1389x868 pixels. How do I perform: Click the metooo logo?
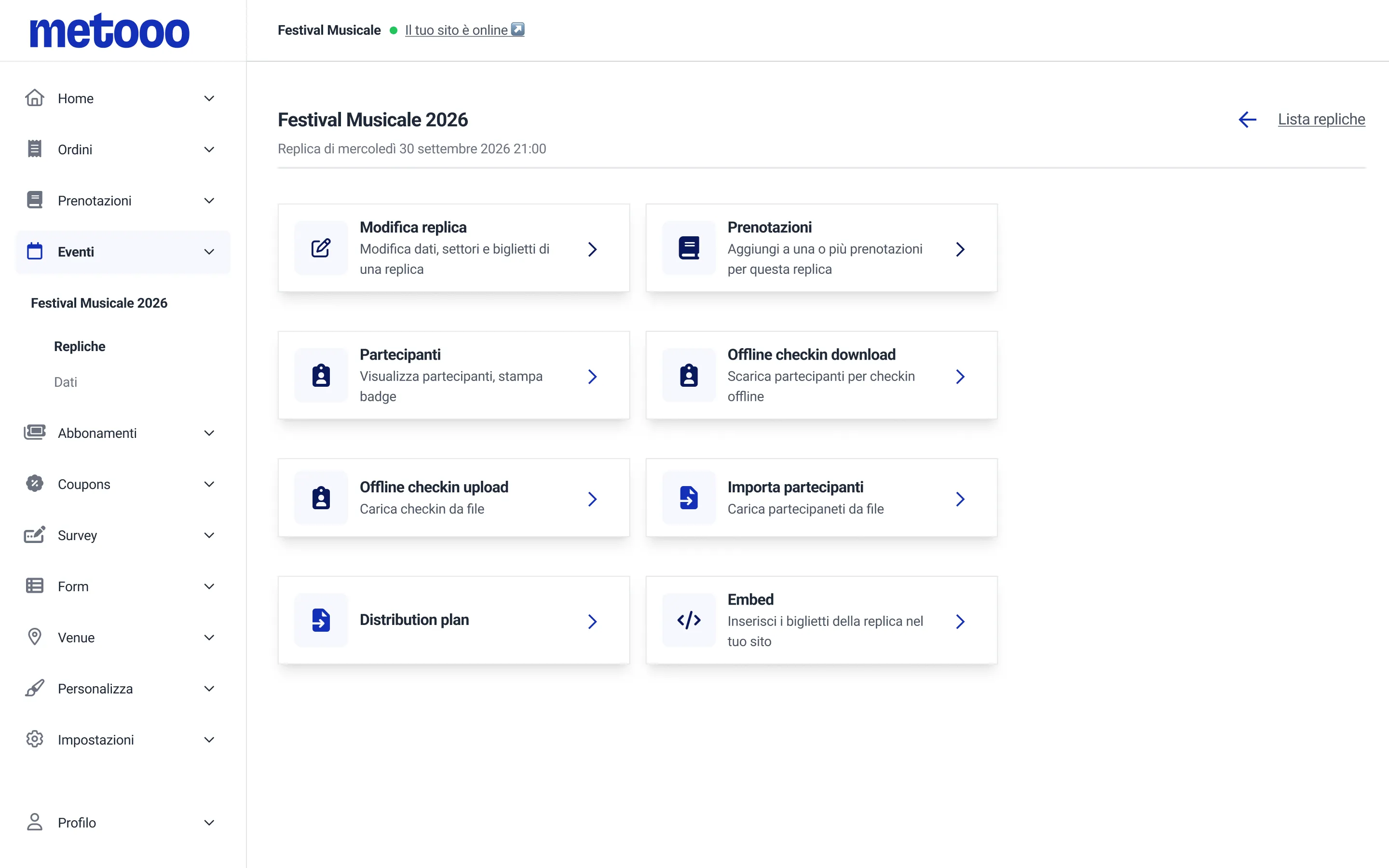109,30
